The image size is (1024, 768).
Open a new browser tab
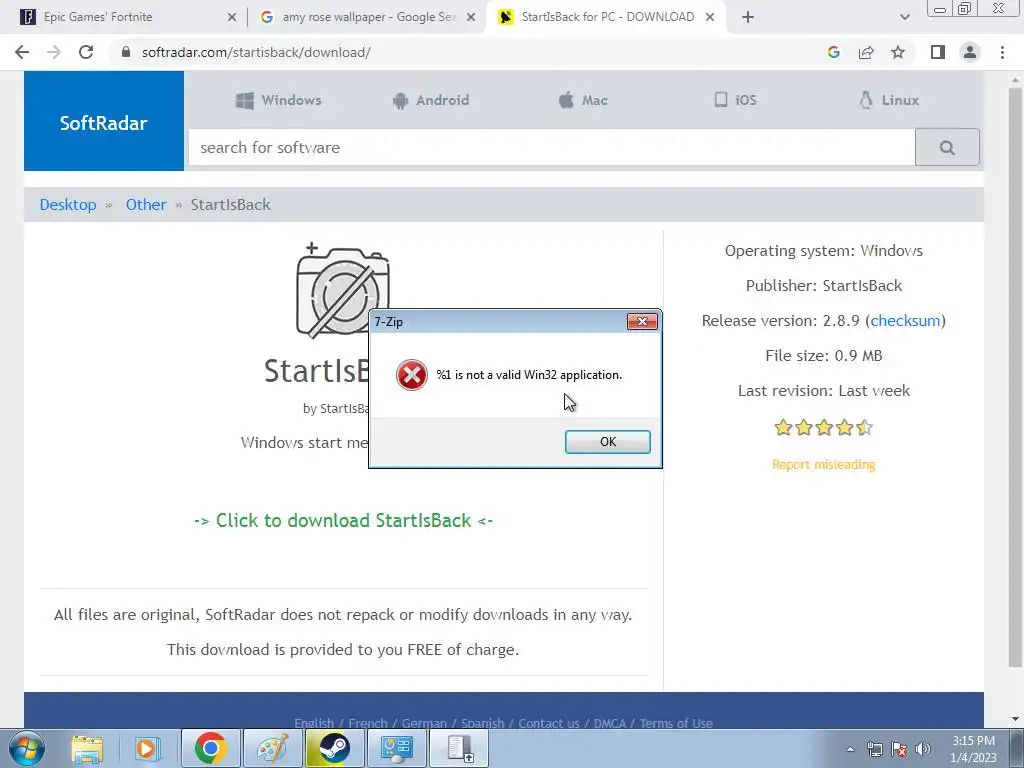click(748, 18)
